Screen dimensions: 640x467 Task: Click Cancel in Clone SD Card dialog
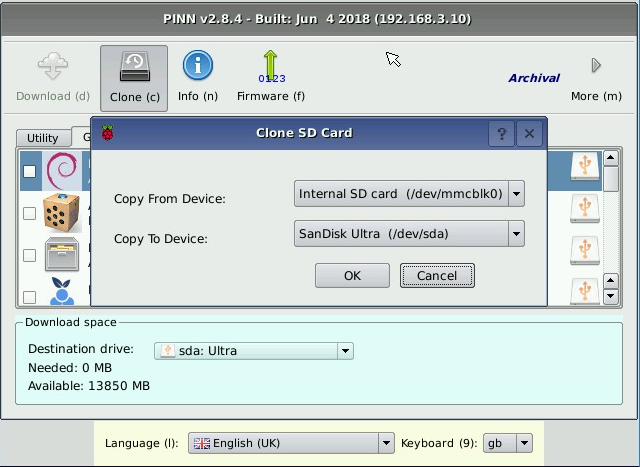coord(437,276)
